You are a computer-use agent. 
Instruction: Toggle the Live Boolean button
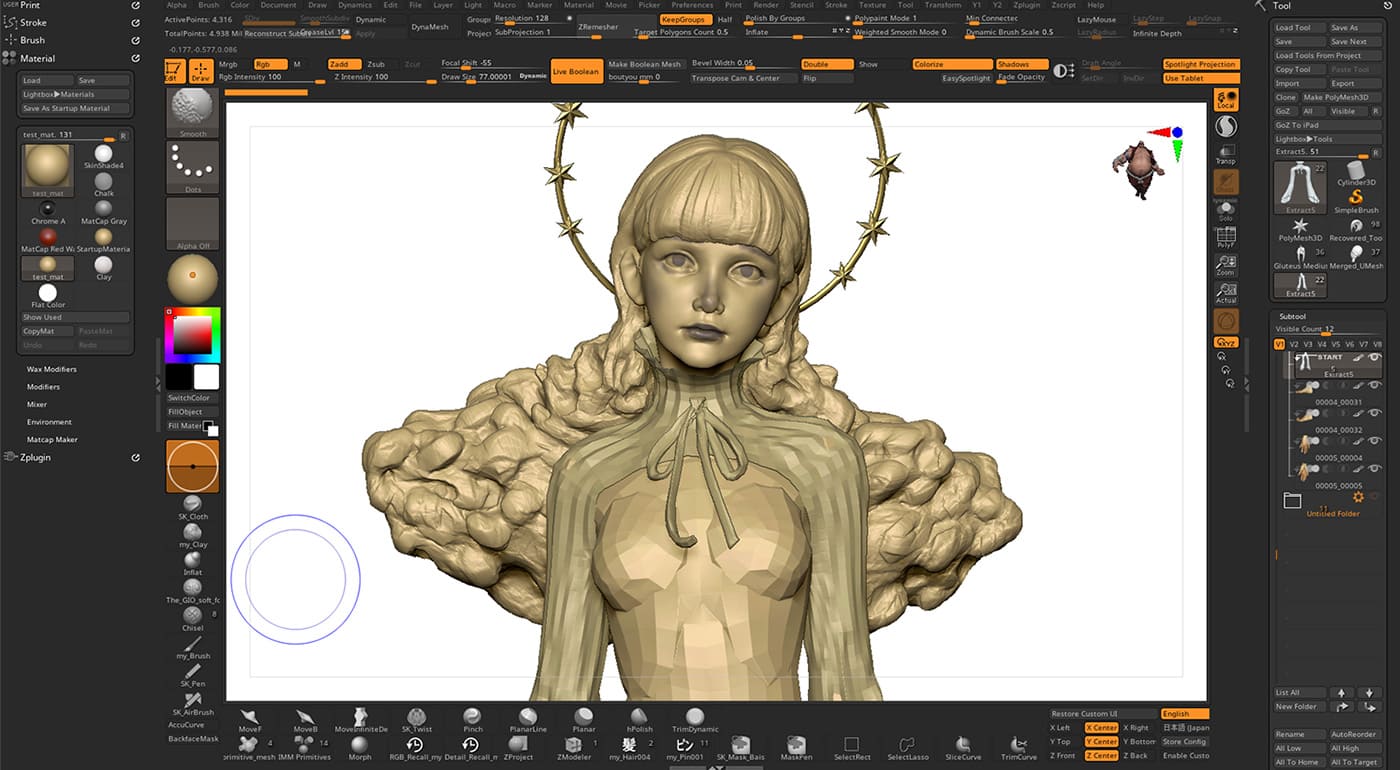[576, 72]
